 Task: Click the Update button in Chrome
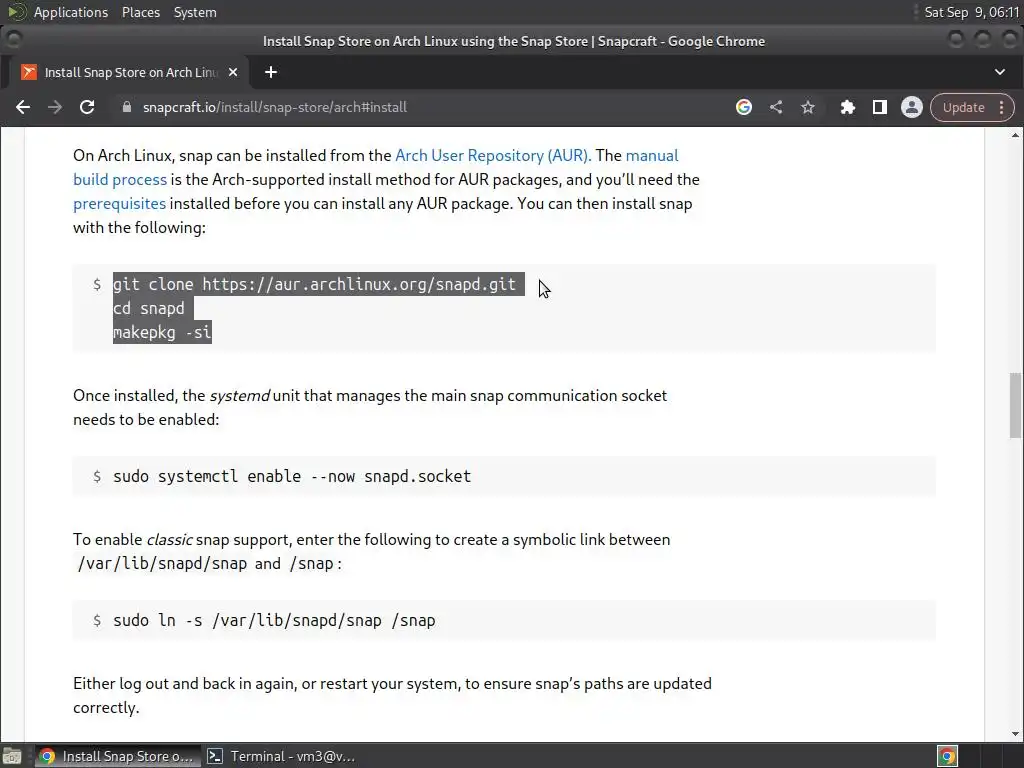tap(963, 107)
